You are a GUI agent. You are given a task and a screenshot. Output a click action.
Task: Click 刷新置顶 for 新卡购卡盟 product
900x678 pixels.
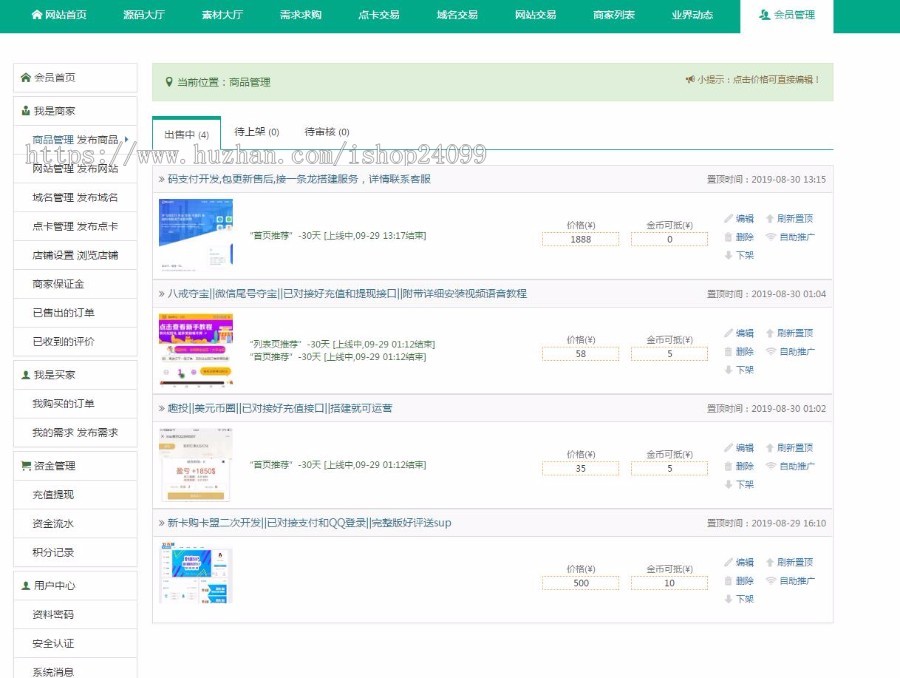[x=790, y=562]
